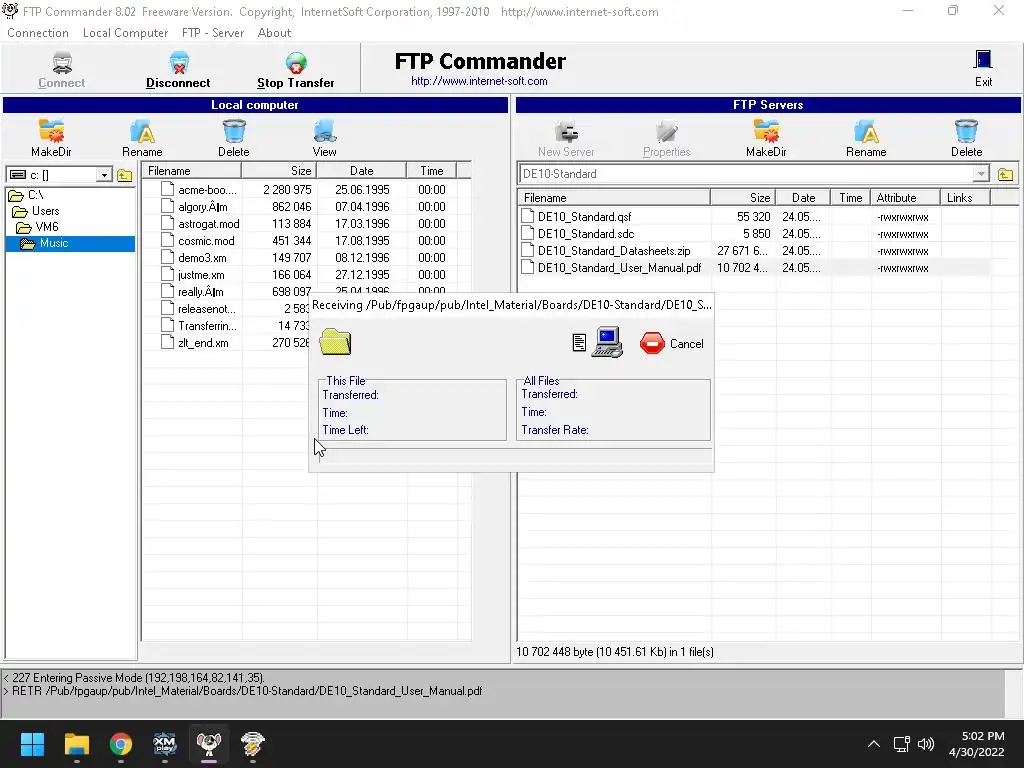Image resolution: width=1024 pixels, height=768 pixels.
Task: Click the FTP Commander taskbar icon
Action: pyautogui.click(x=209, y=744)
